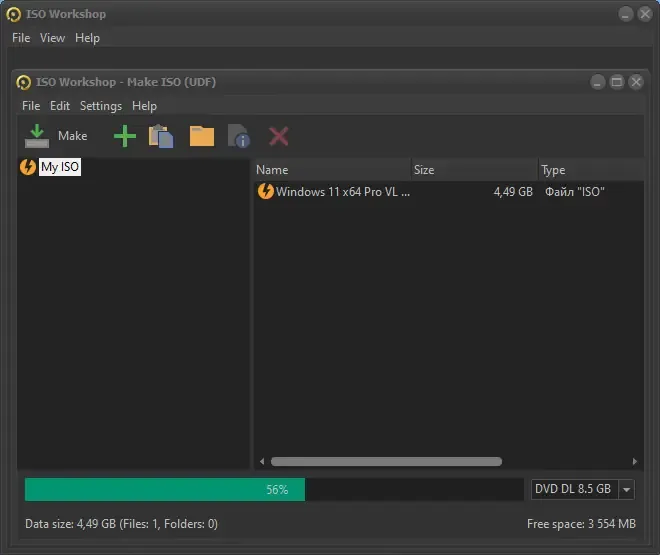Click the Windows 11 ISO file icon

(x=266, y=191)
